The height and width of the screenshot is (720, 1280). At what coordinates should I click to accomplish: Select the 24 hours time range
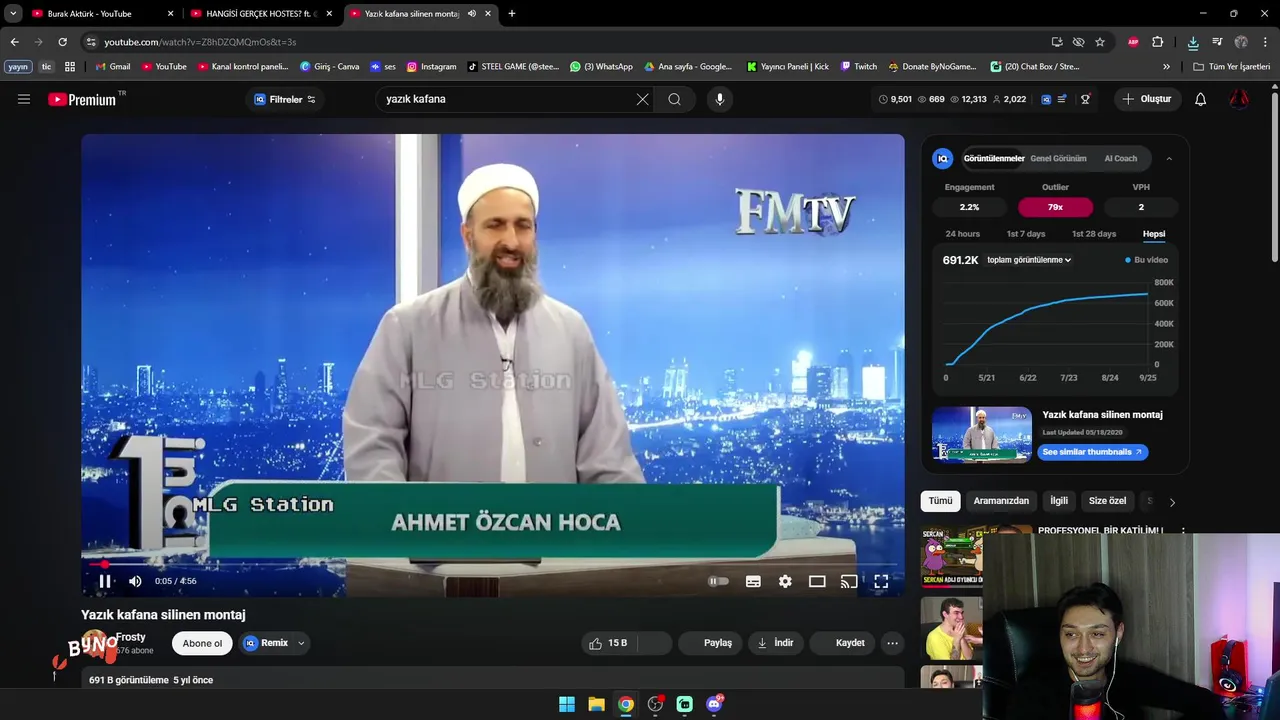962,234
